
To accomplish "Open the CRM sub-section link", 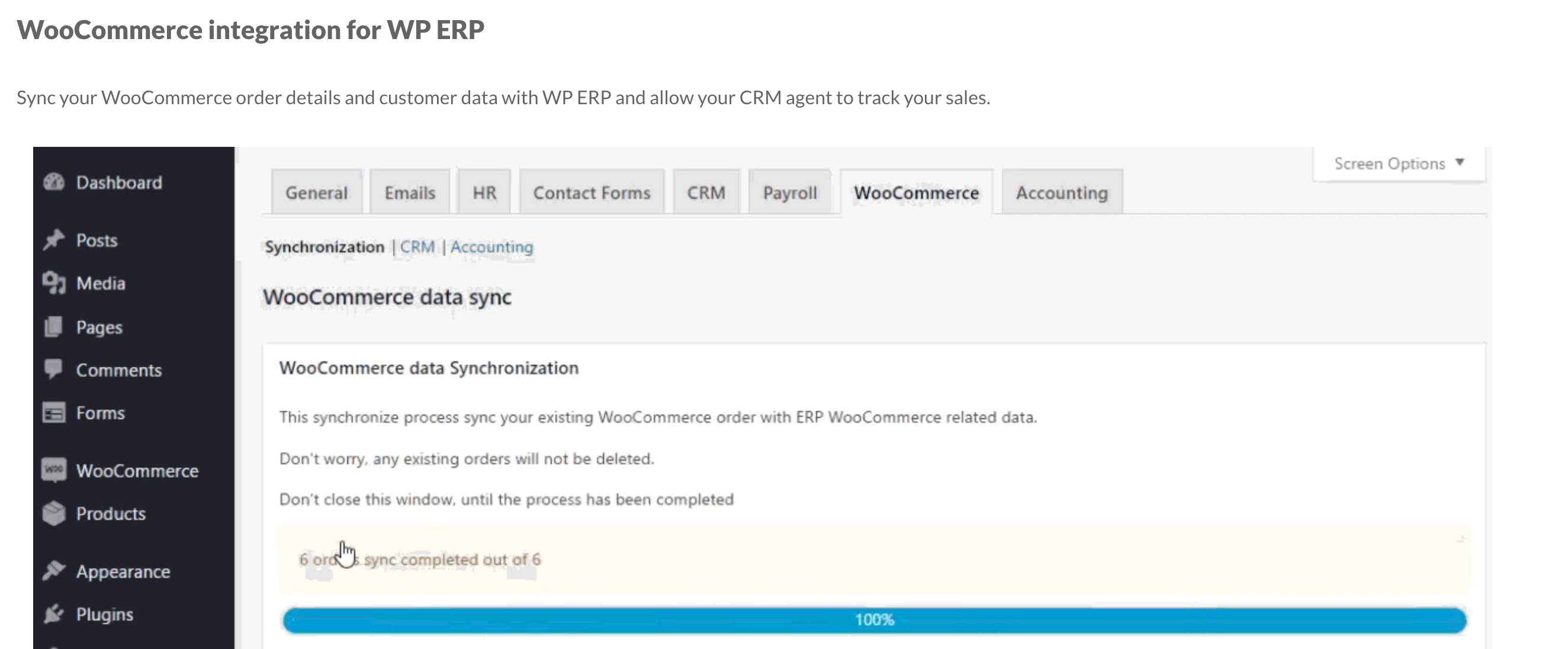I will tap(417, 246).
